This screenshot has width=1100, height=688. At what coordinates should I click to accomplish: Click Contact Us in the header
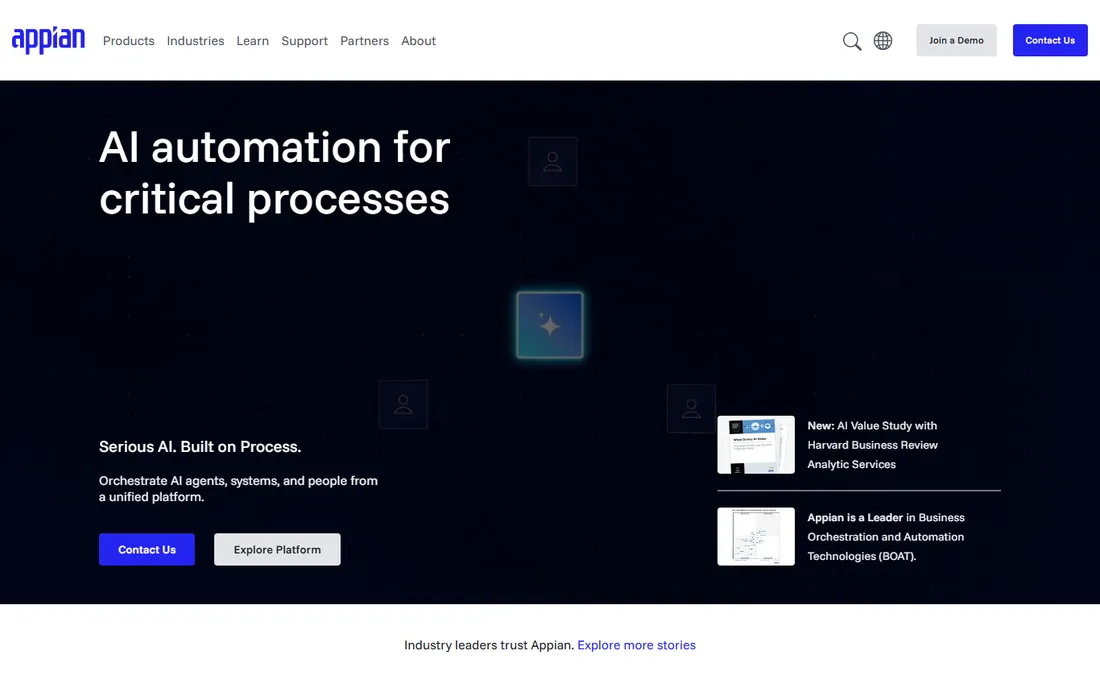coord(1049,40)
